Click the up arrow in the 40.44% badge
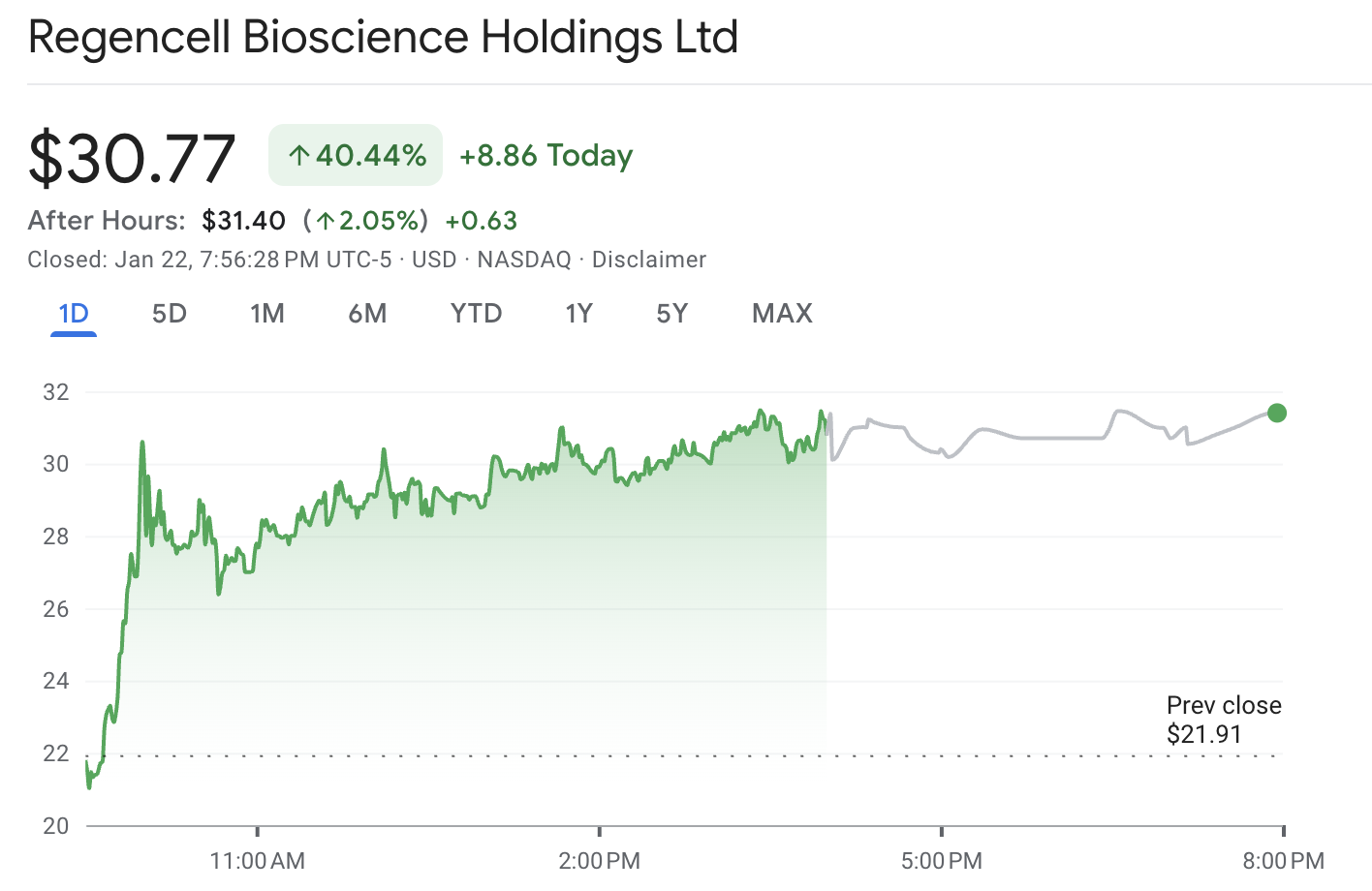 point(298,156)
